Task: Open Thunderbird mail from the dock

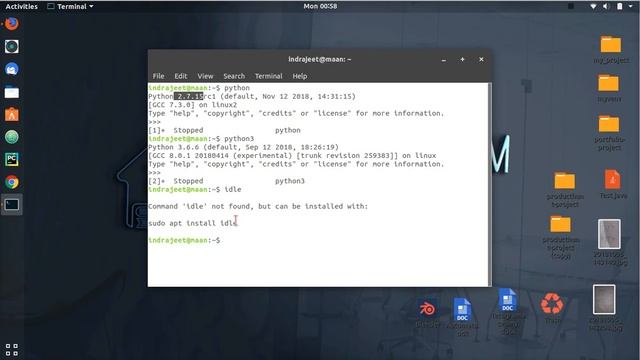Action: (x=12, y=69)
